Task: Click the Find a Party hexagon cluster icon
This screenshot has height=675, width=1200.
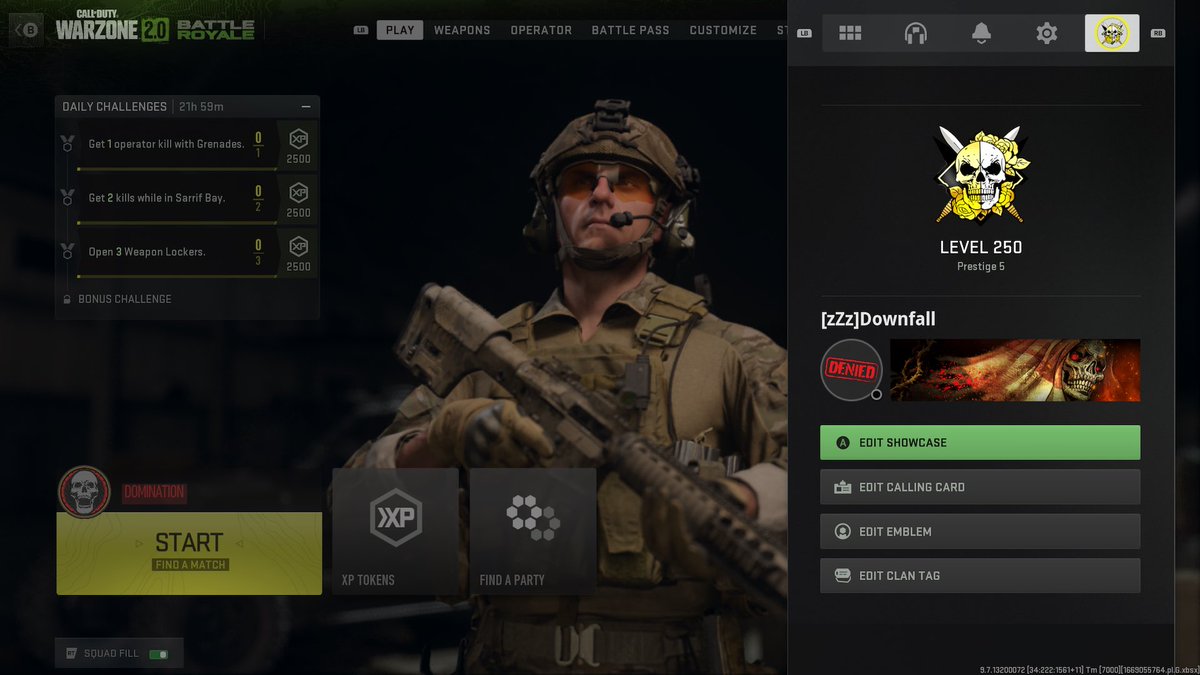Action: tap(533, 517)
